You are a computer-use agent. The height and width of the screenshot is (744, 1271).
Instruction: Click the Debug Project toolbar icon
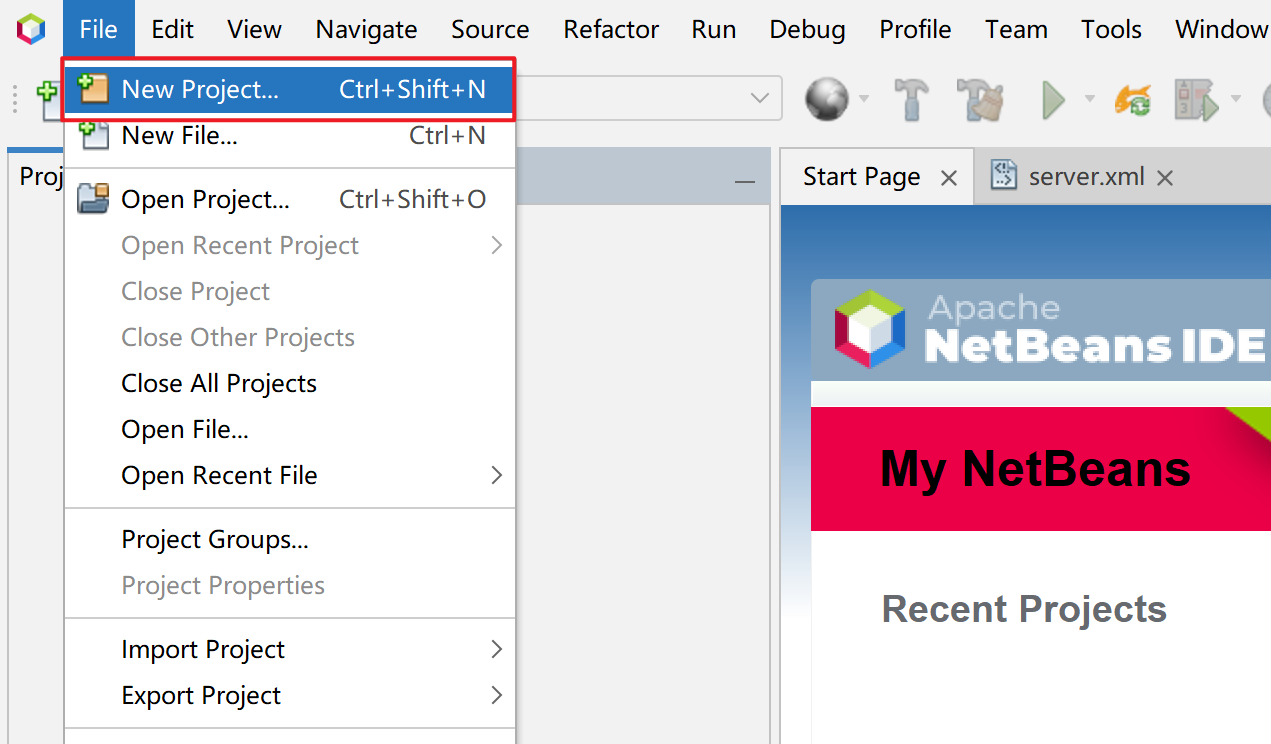(x=1197, y=99)
